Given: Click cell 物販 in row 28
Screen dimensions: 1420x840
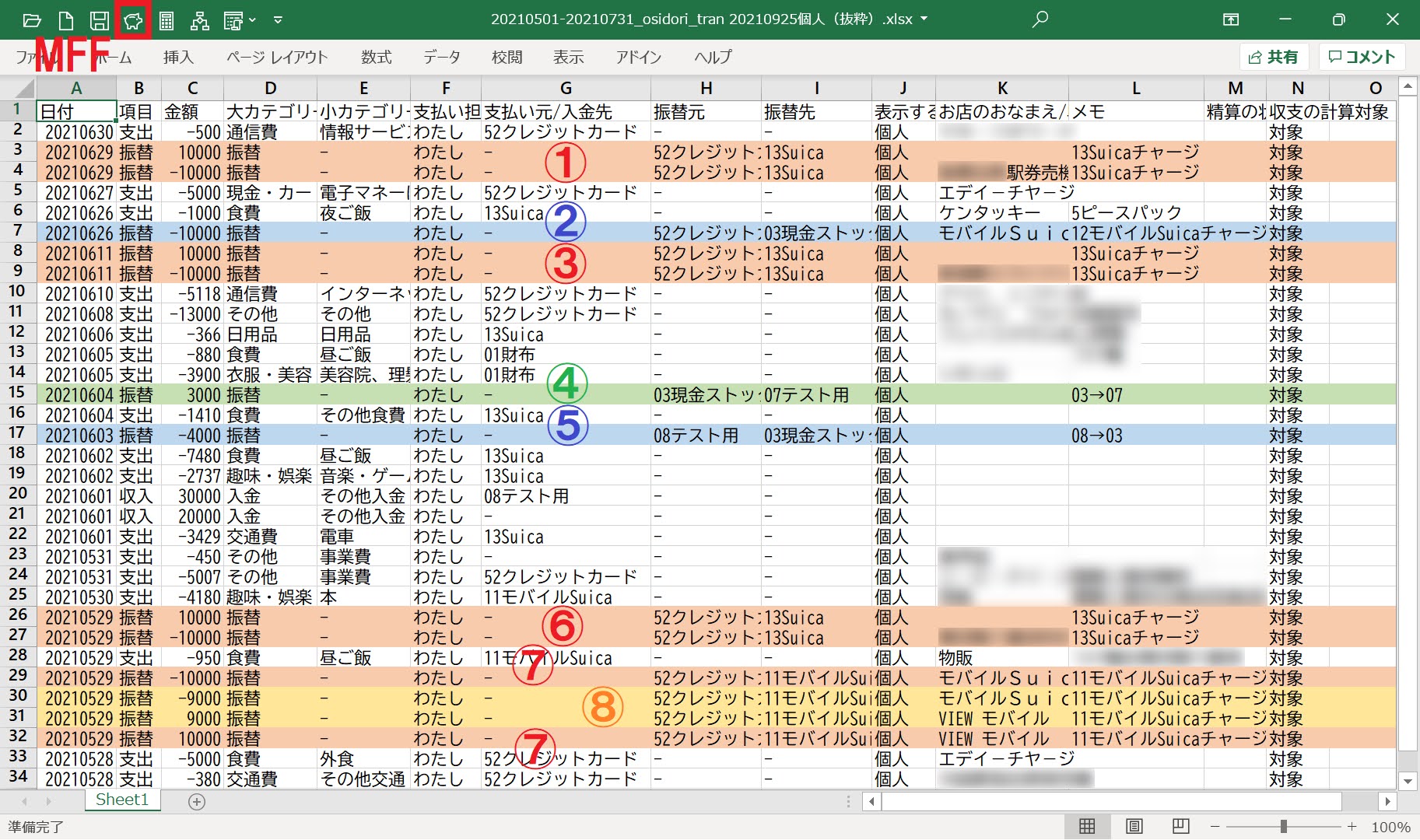Looking at the screenshot, I should click(x=1002, y=658).
